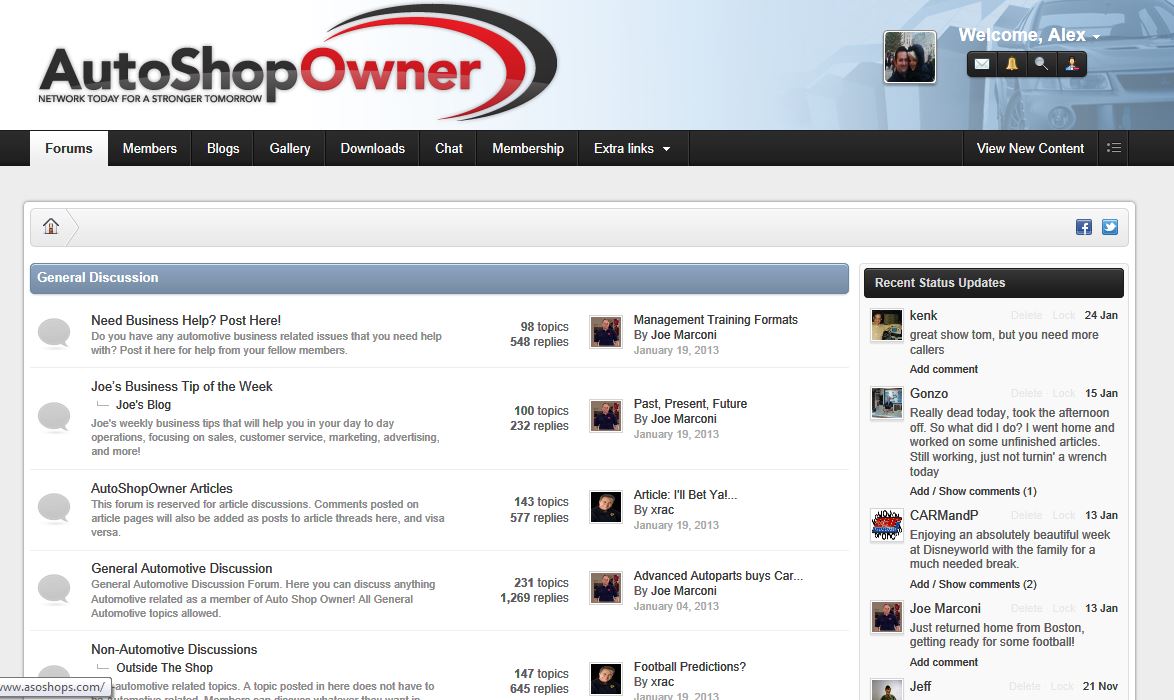Go to the Gallery tab
Screen dimensions: 1174x700
(x=290, y=148)
